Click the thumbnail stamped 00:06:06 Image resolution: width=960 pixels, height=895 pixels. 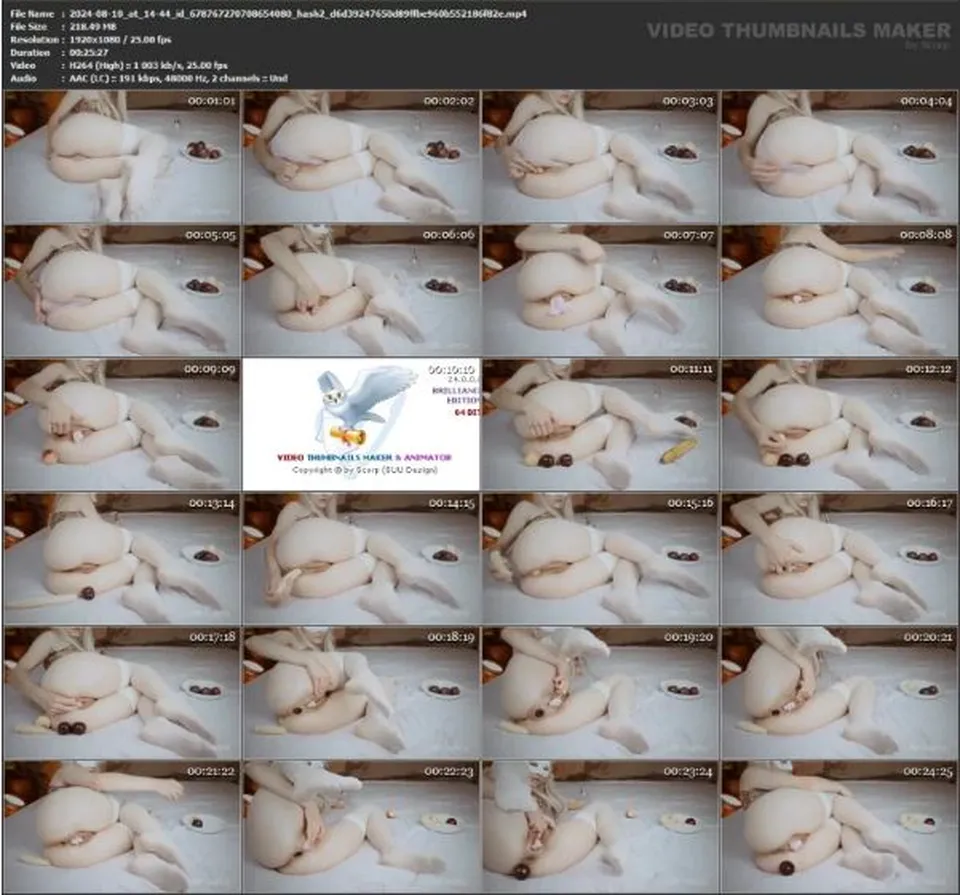361,291
